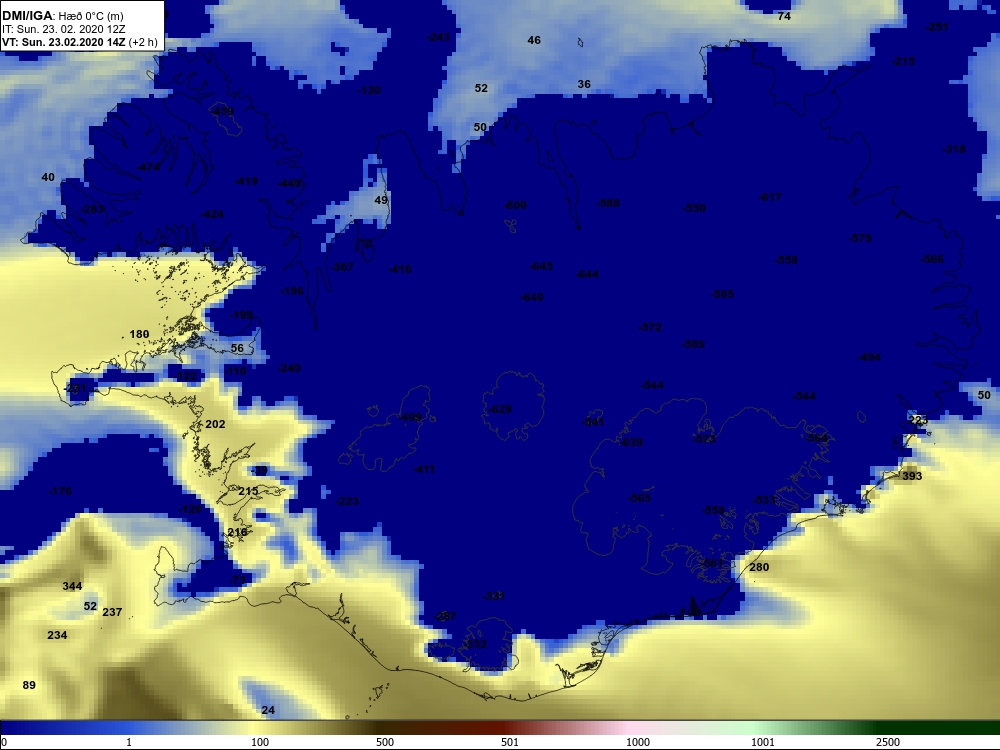1000x750 pixels.
Task: Pick the dark blue segment of the color bar
Action: (38, 728)
